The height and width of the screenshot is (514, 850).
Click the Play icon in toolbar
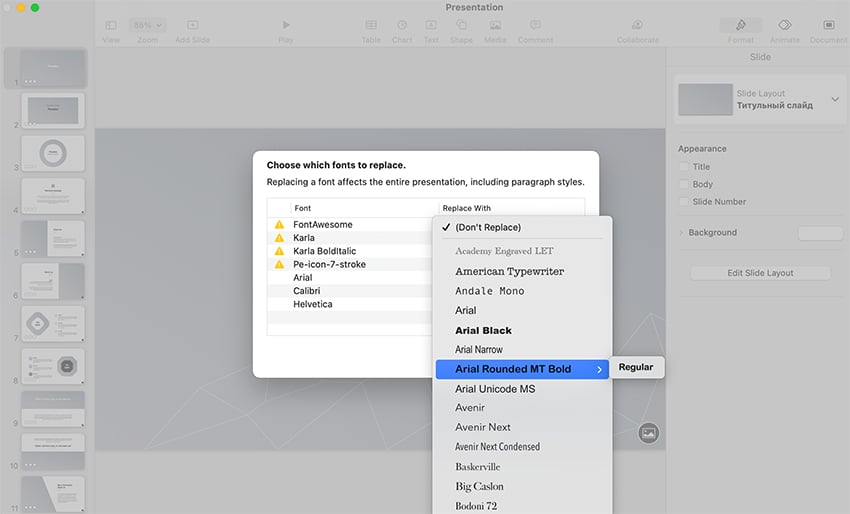(x=286, y=25)
